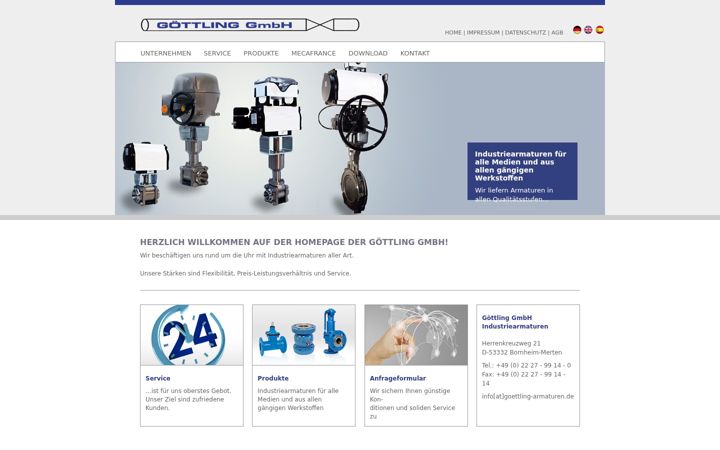Open the SERVICE menu item

pos(217,53)
